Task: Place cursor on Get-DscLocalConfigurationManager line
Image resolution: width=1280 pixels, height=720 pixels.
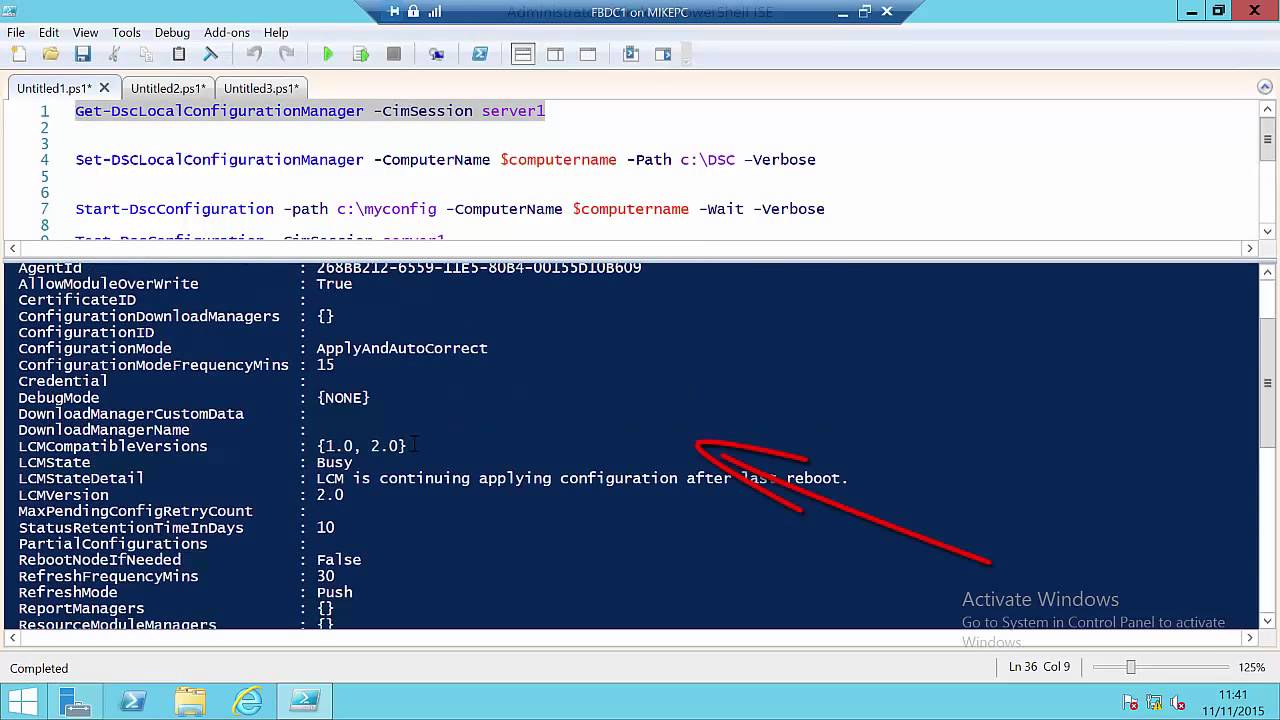Action: [x=310, y=111]
